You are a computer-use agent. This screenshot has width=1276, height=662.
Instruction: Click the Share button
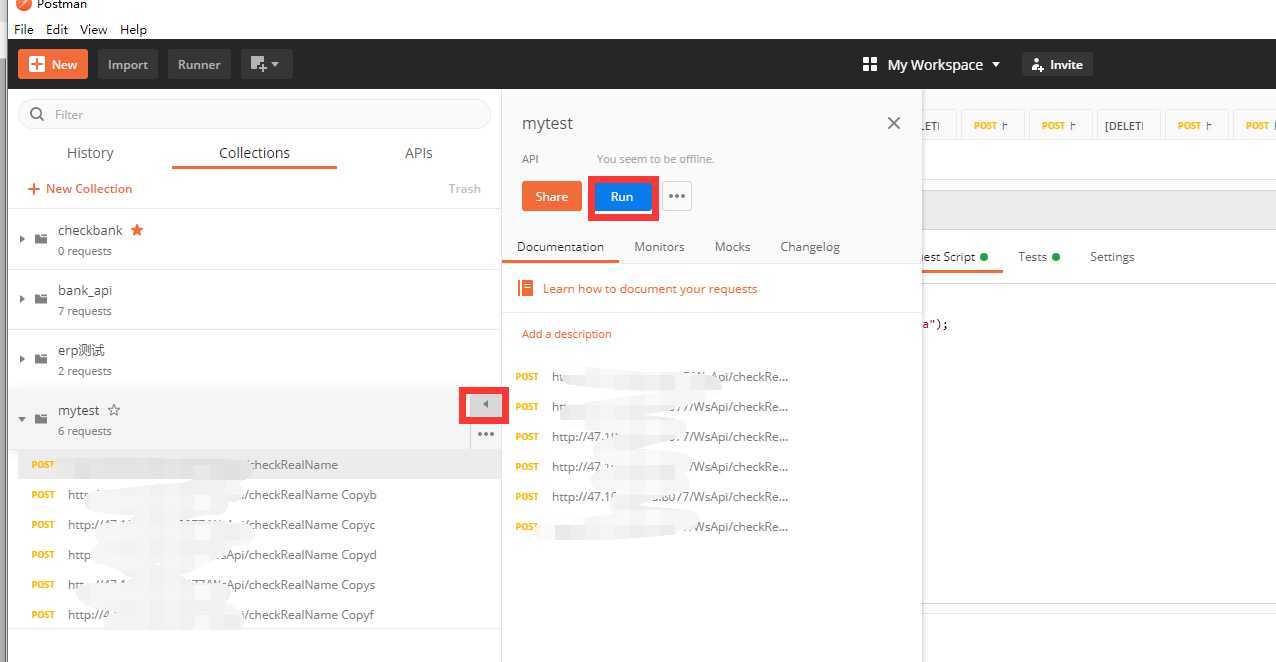tap(551, 196)
